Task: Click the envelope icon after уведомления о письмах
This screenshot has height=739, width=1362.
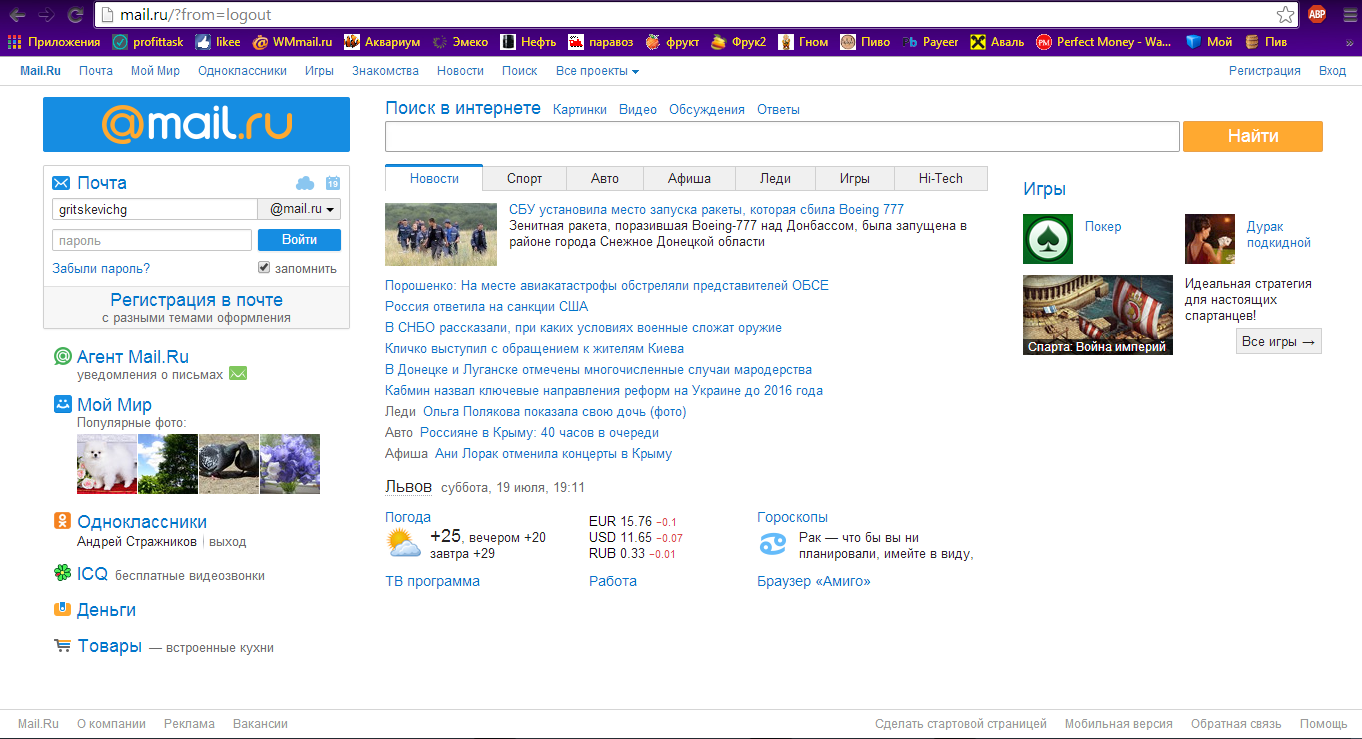Action: click(238, 374)
